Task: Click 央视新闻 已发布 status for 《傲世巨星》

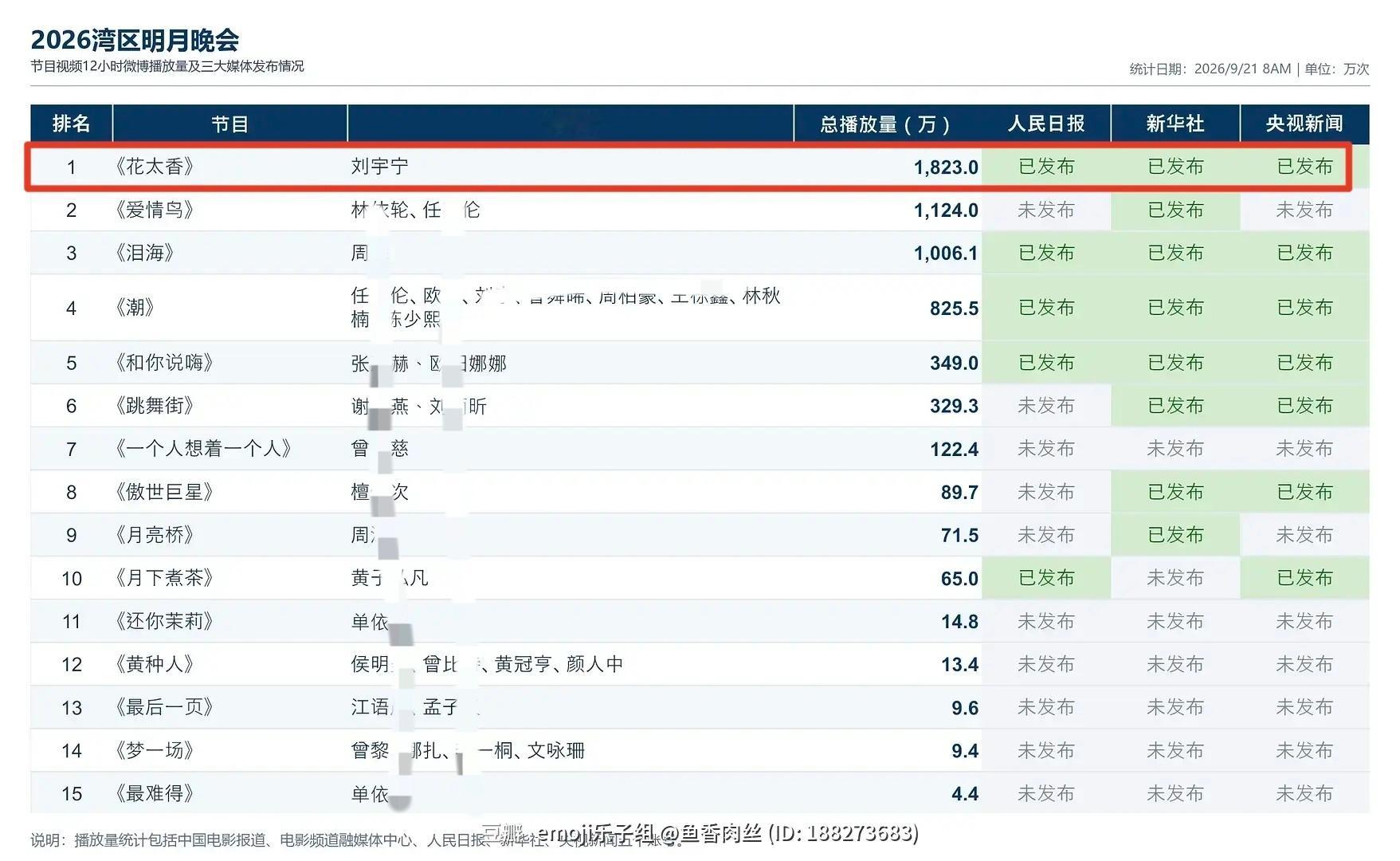Action: (1304, 492)
